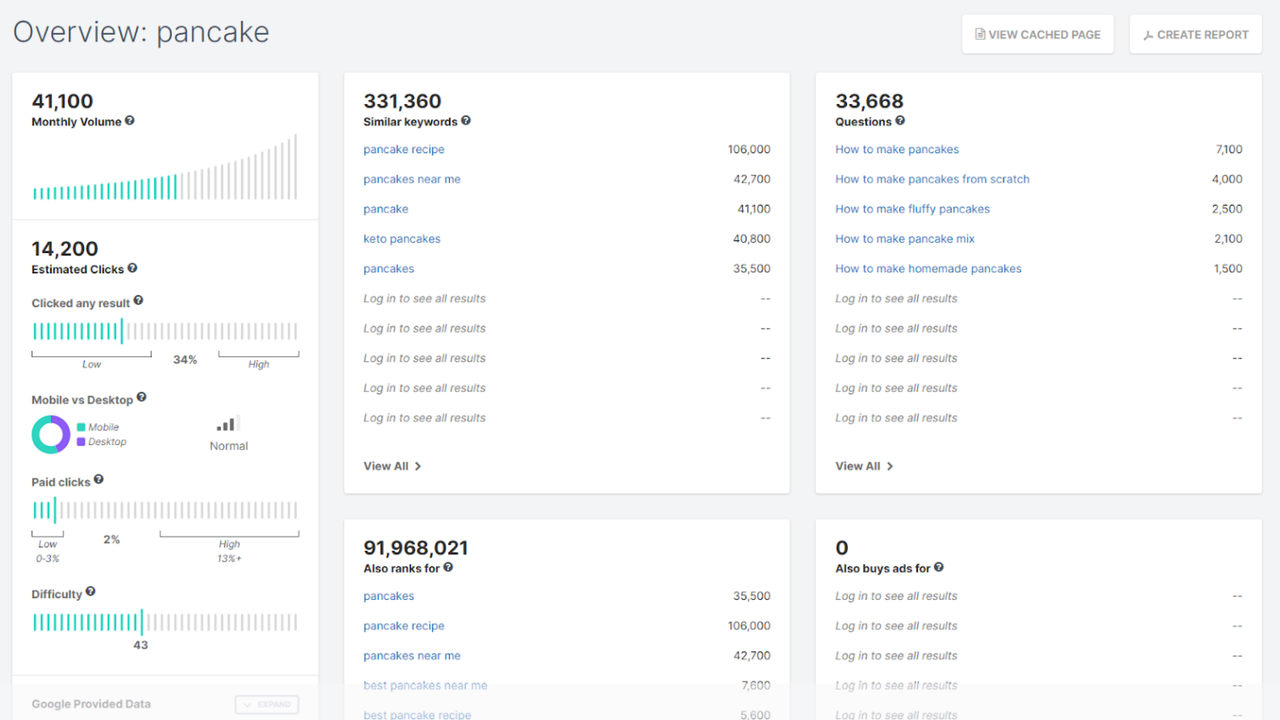Click the 14,200 Estimated Clicks figure
The width and height of the screenshot is (1280, 720).
(65, 249)
